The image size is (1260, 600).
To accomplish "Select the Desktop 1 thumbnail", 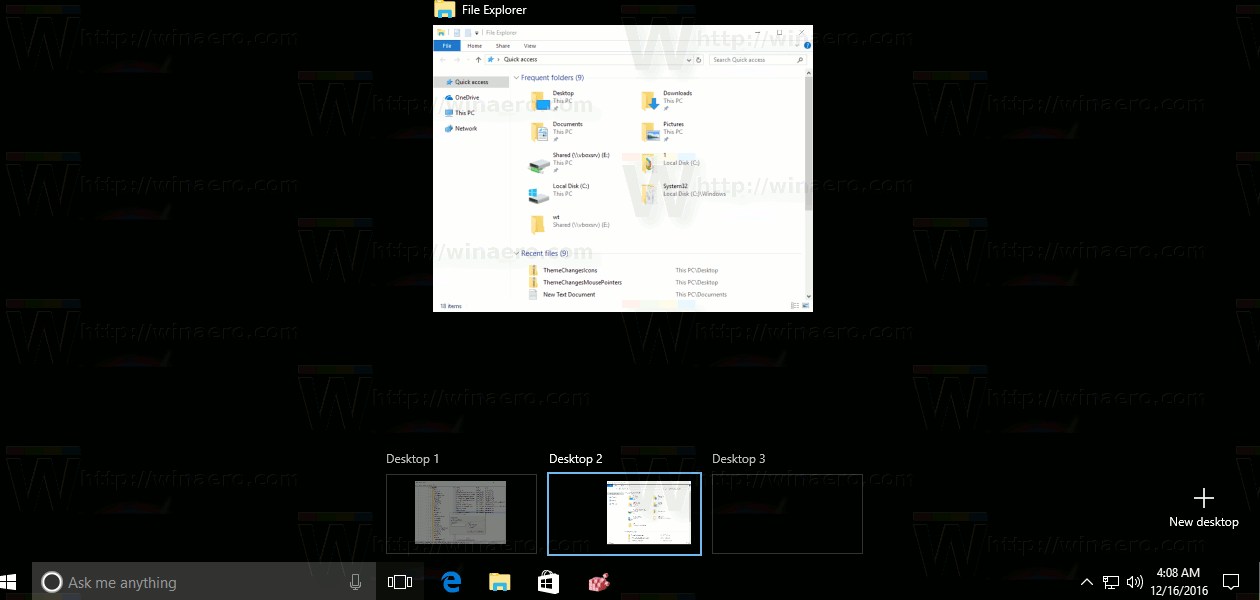I will tap(461, 513).
